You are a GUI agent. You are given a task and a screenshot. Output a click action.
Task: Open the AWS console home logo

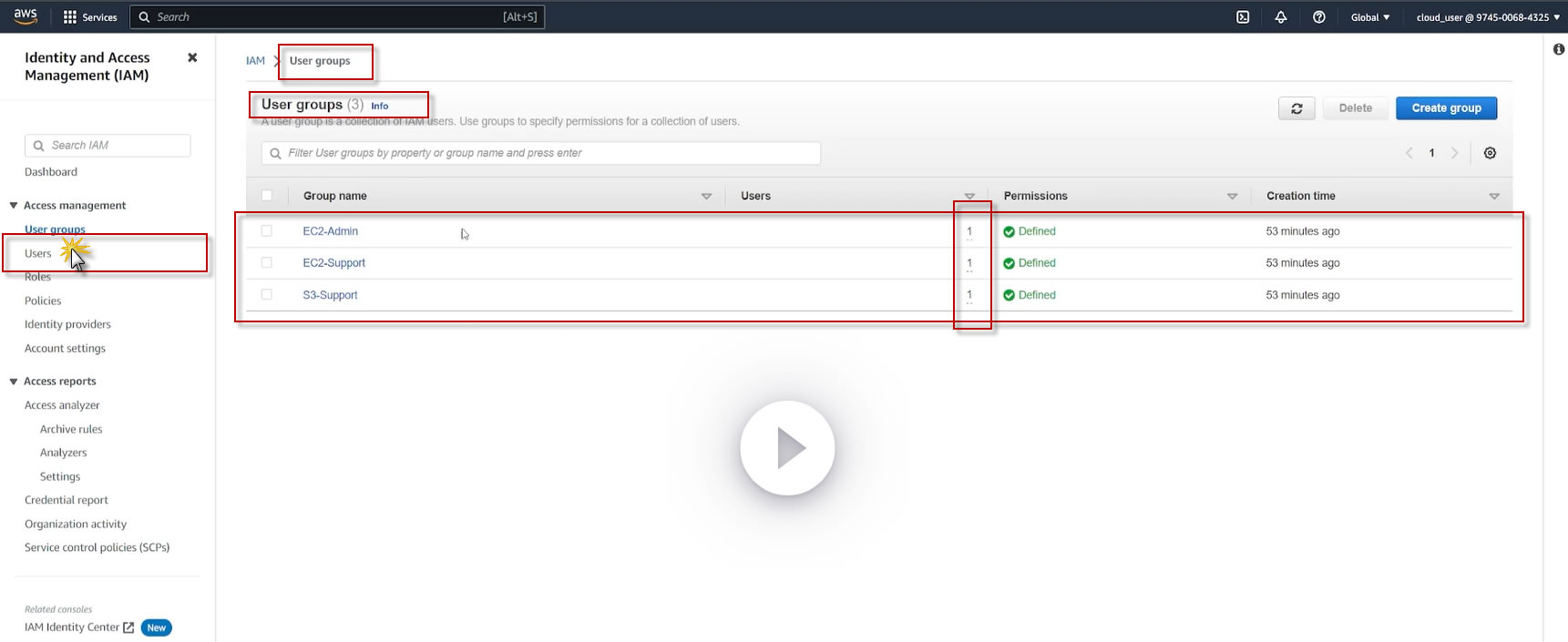click(x=26, y=16)
